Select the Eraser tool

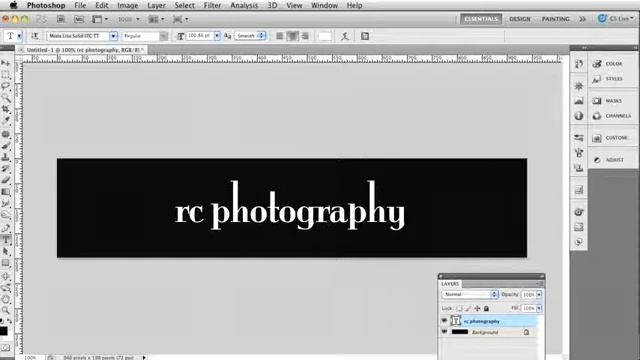5,180
